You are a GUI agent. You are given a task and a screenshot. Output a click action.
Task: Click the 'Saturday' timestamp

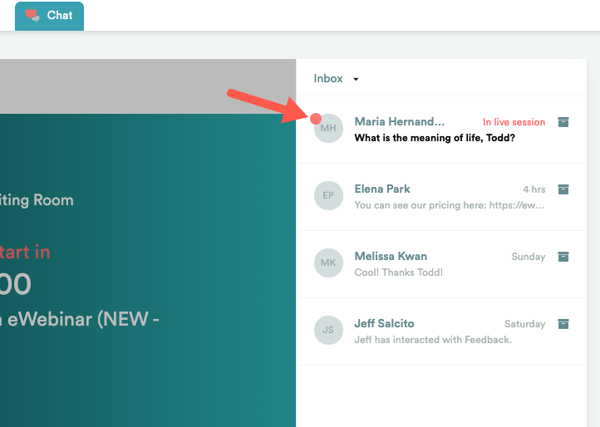[525, 324]
